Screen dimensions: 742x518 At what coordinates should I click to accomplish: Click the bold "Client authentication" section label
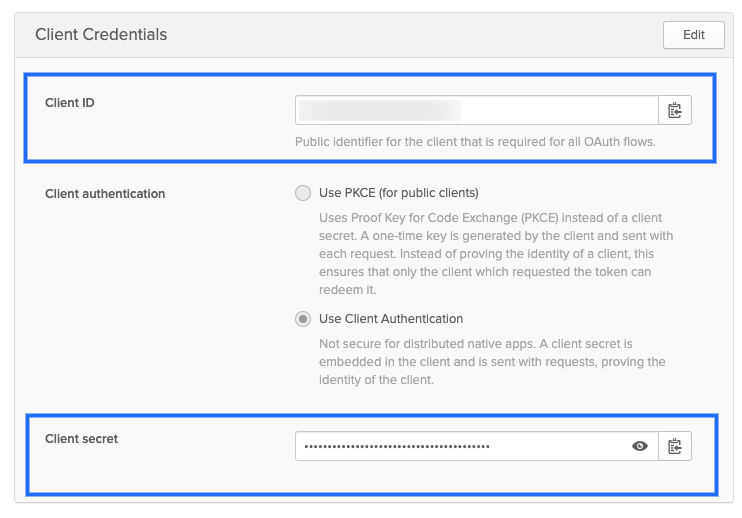coord(105,194)
